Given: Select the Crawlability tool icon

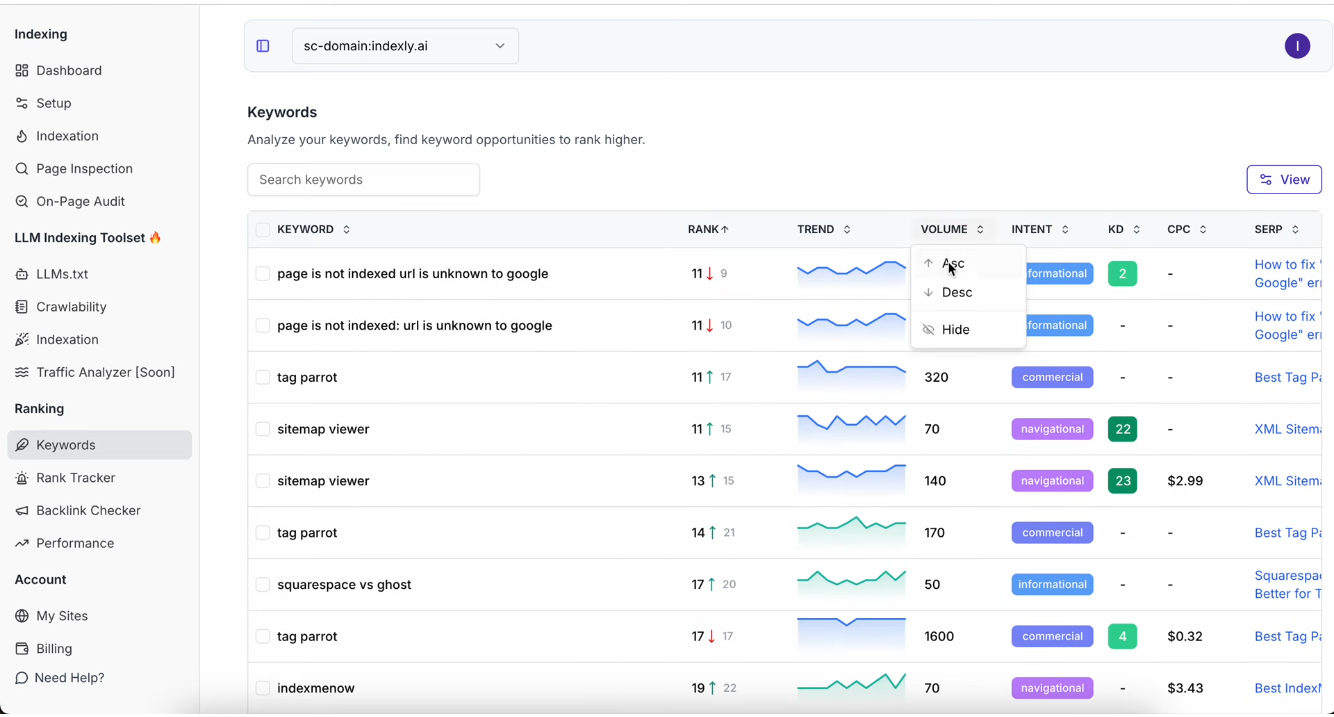Looking at the screenshot, I should [x=21, y=306].
